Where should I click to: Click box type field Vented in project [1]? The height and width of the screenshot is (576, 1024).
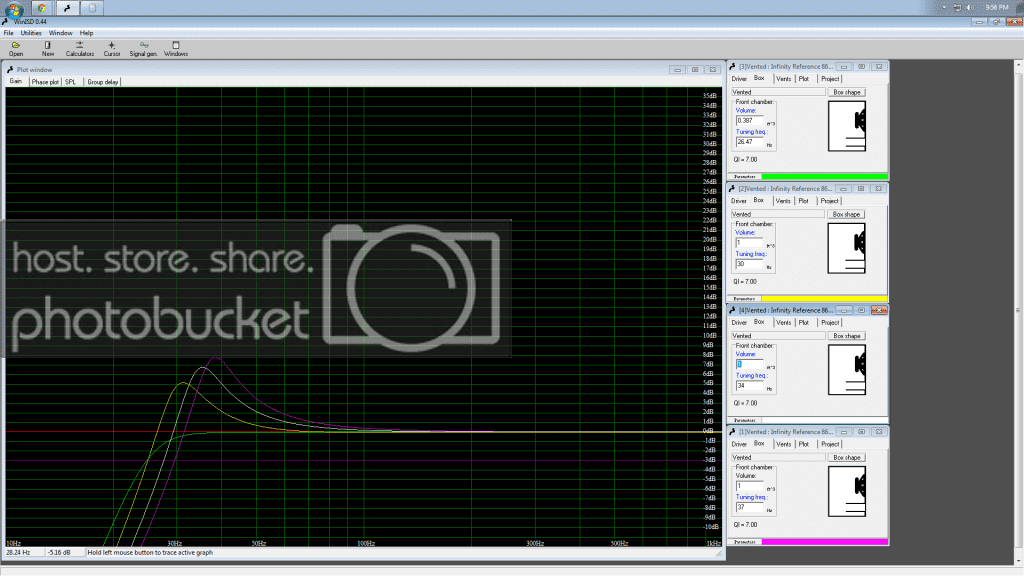tap(777, 457)
